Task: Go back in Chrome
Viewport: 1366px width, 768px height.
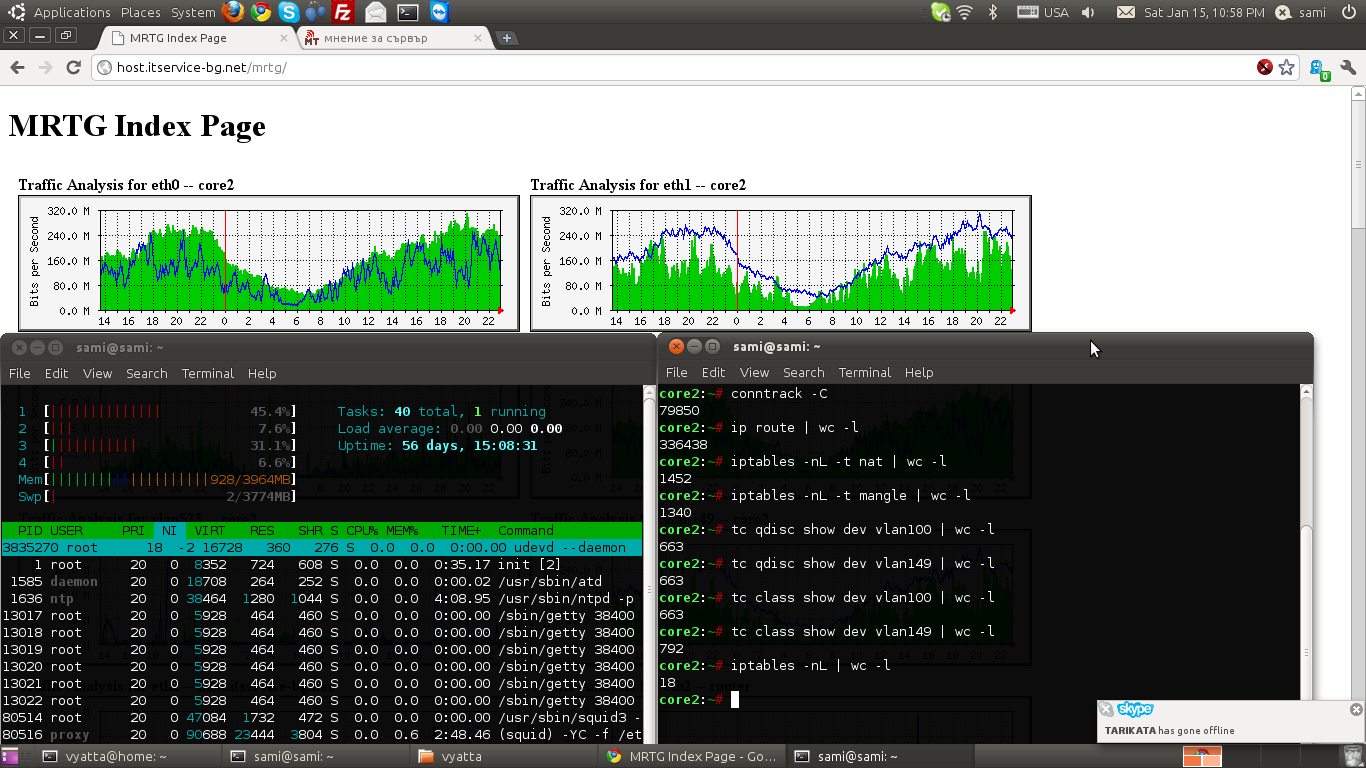Action: [x=17, y=67]
